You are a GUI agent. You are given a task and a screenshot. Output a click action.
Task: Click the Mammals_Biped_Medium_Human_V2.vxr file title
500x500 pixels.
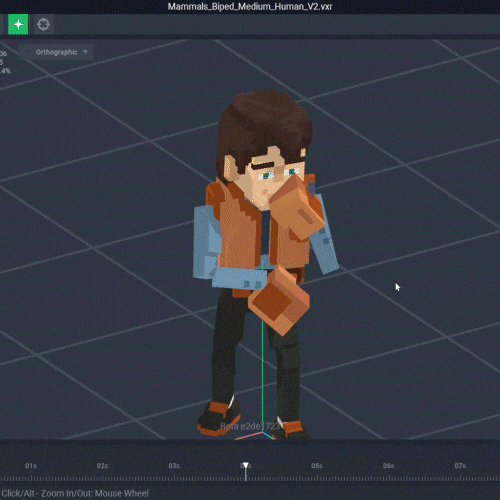pos(250,7)
